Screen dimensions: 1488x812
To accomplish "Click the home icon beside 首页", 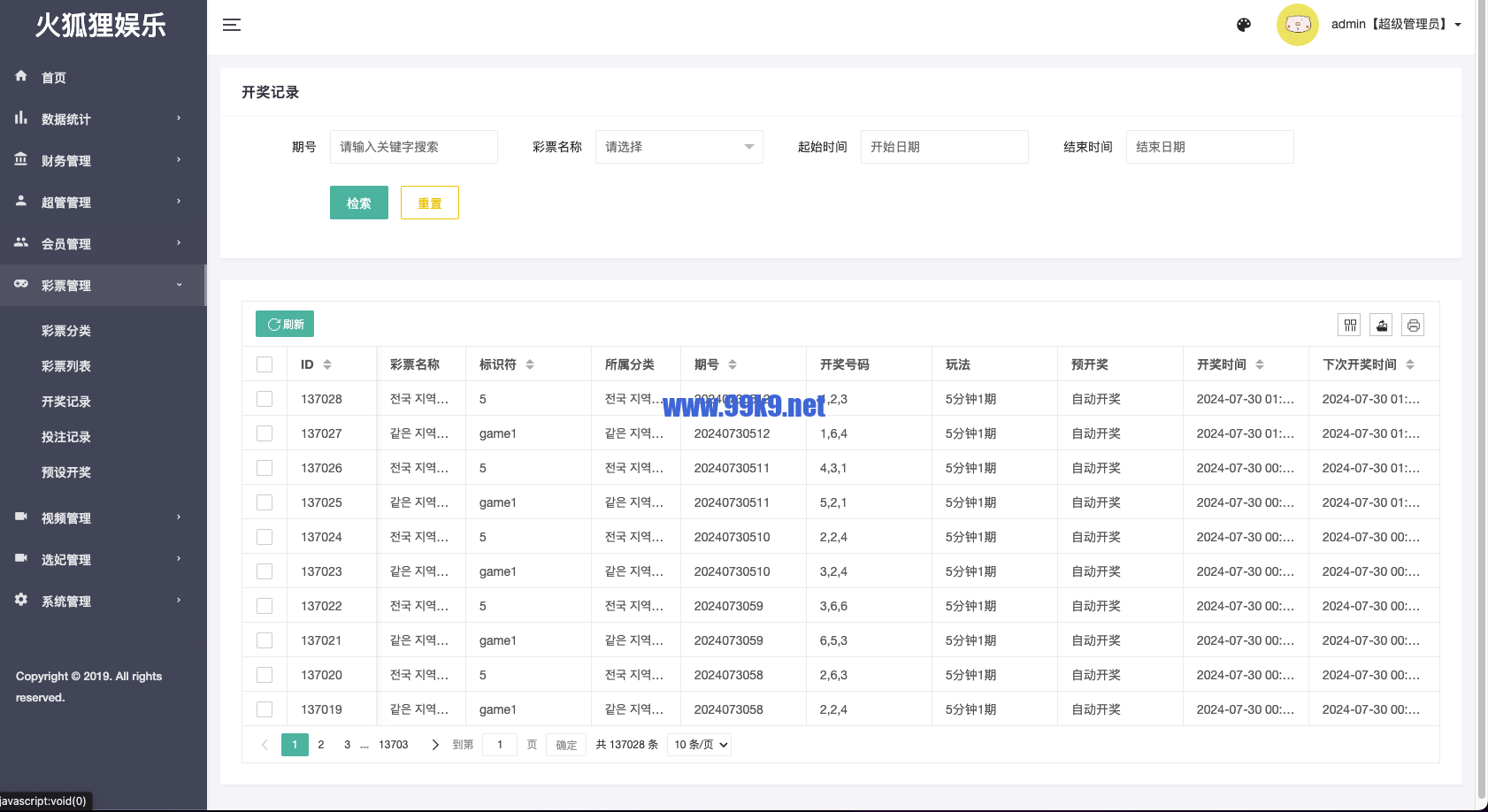I will 21,76.
